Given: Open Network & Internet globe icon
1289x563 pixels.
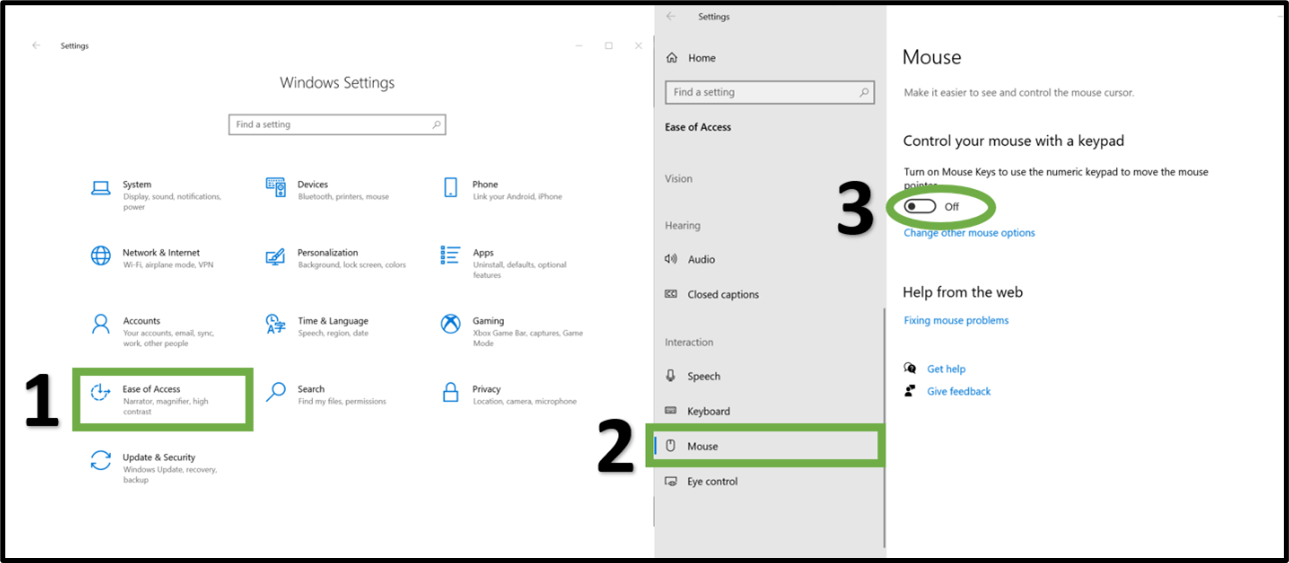Looking at the screenshot, I should coord(101,256).
